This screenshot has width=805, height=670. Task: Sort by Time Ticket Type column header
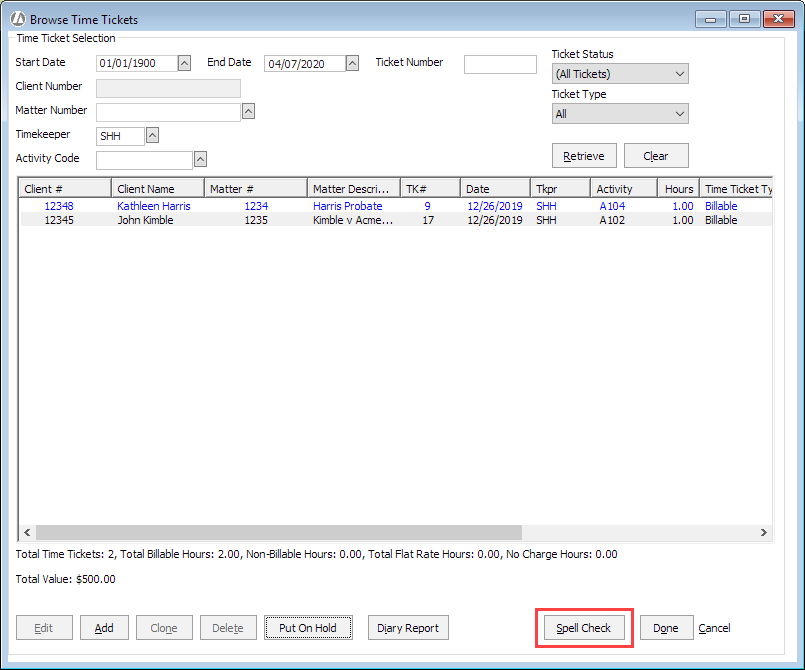click(736, 188)
